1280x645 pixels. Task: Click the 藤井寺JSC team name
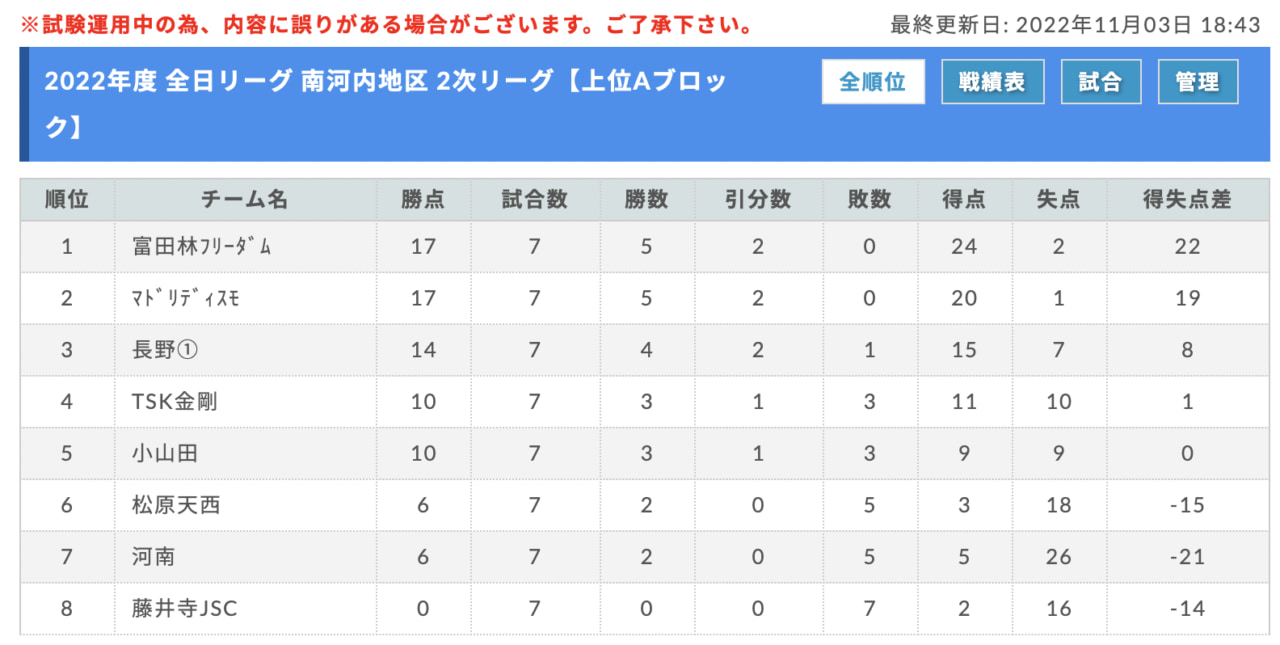click(x=185, y=609)
